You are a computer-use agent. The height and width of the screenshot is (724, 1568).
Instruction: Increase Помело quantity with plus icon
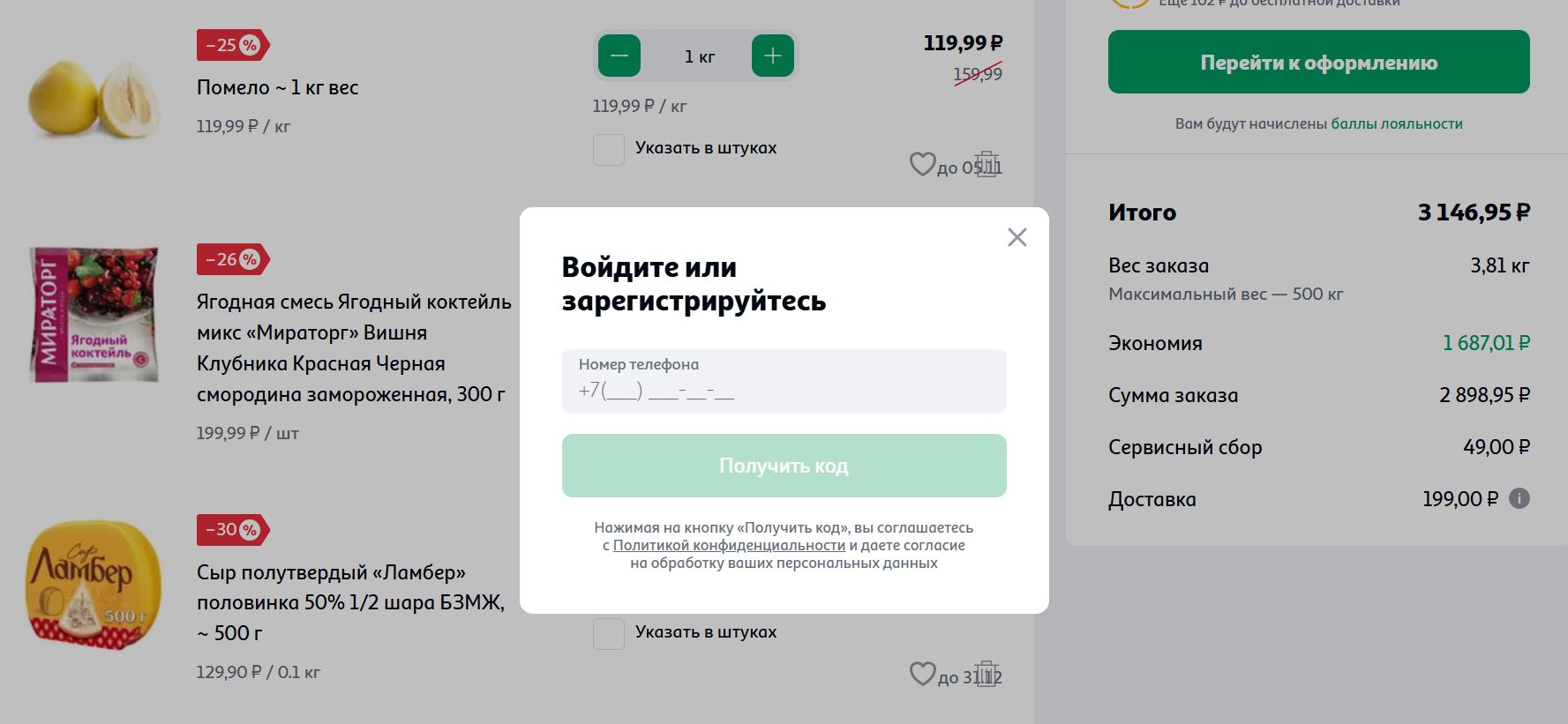point(773,55)
